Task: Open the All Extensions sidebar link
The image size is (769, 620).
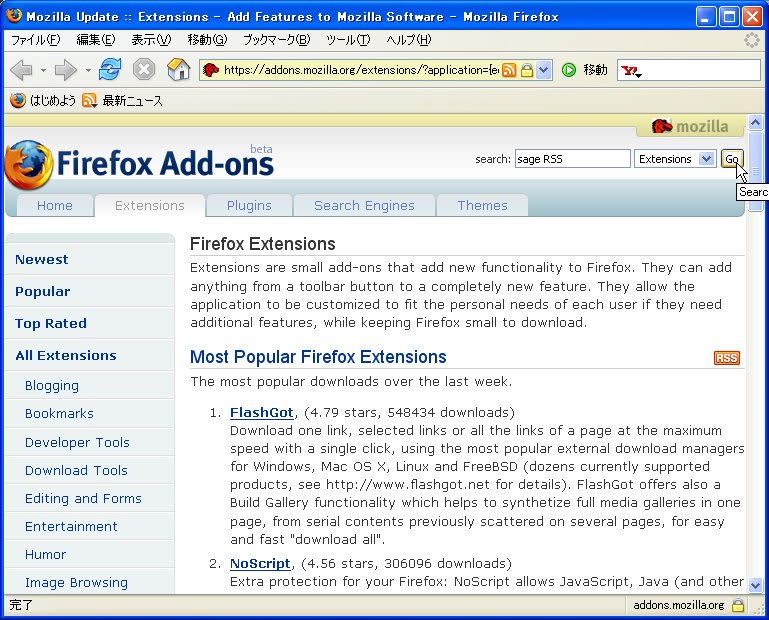Action: tap(66, 355)
